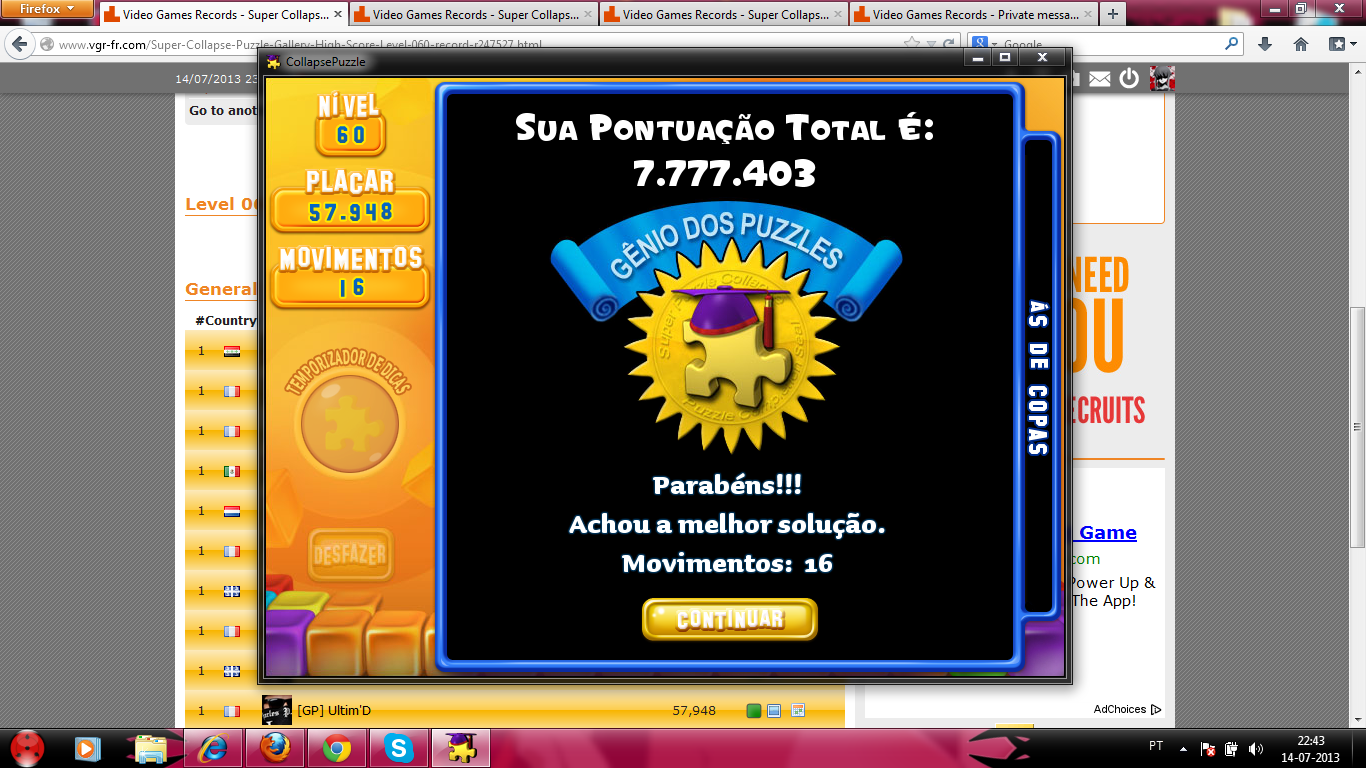
Task: Click the Continuar button
Action: click(729, 619)
